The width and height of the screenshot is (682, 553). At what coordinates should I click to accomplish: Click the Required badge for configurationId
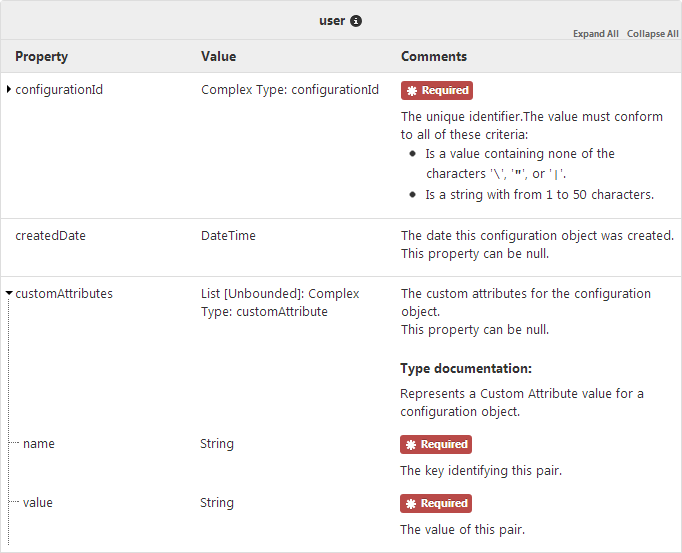(436, 90)
